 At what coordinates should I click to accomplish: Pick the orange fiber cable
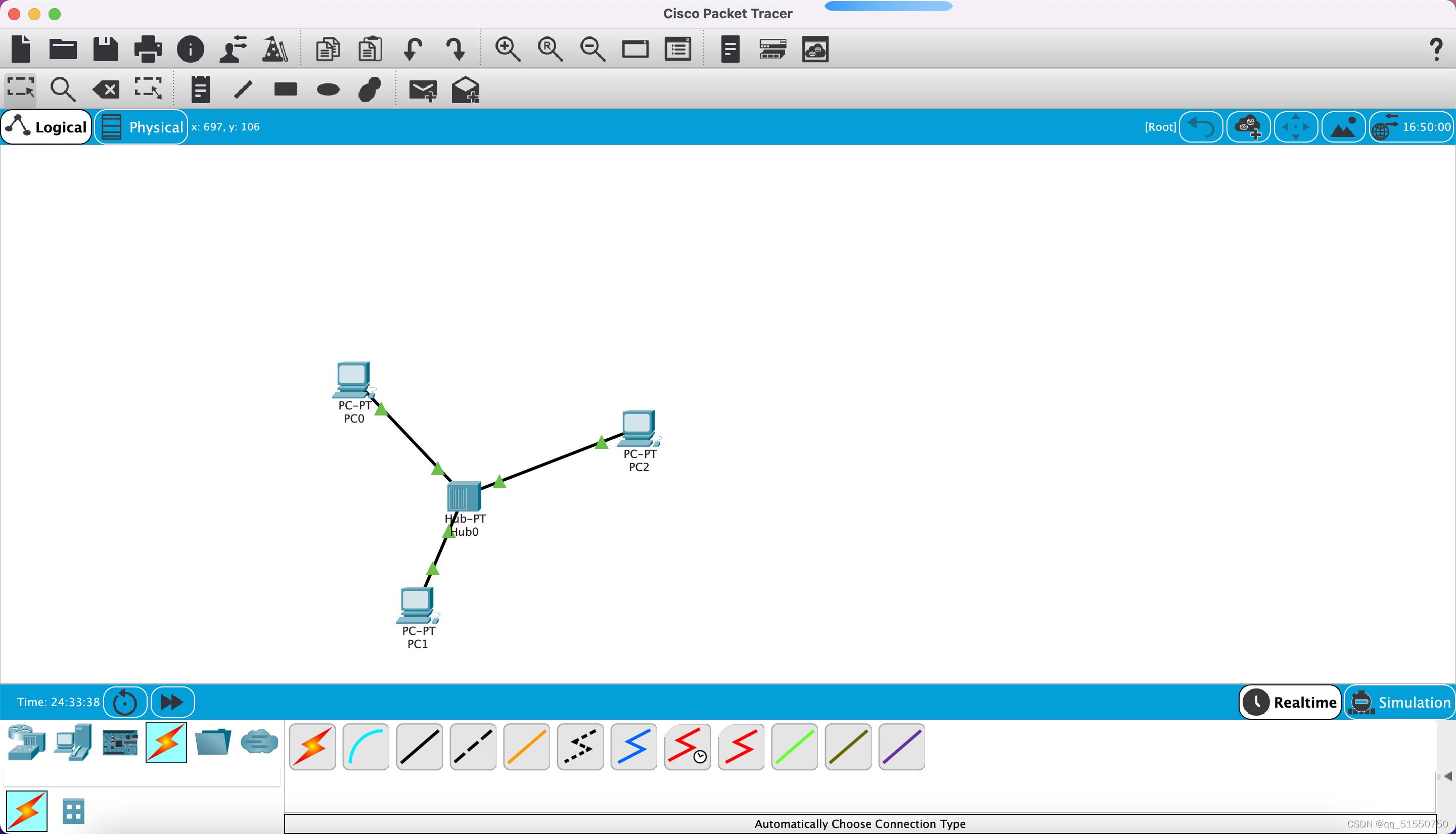526,747
